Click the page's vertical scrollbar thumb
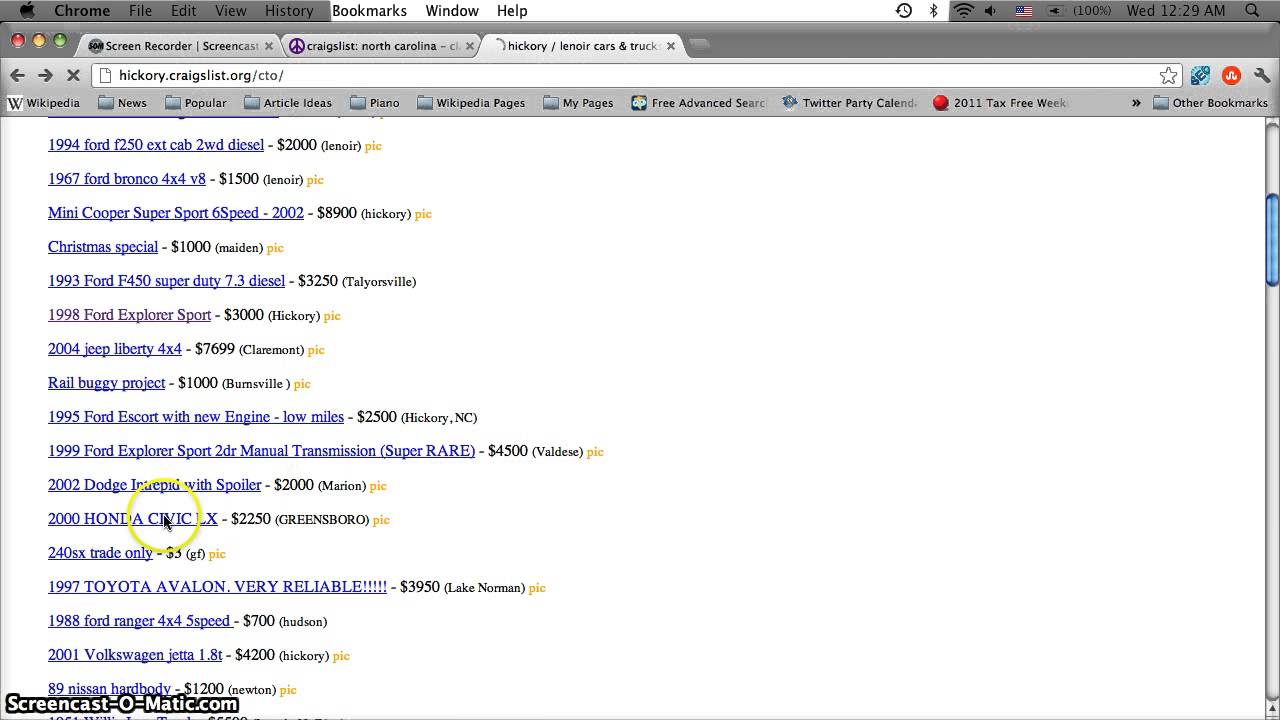Screen dimensions: 1280x720 [1272, 238]
